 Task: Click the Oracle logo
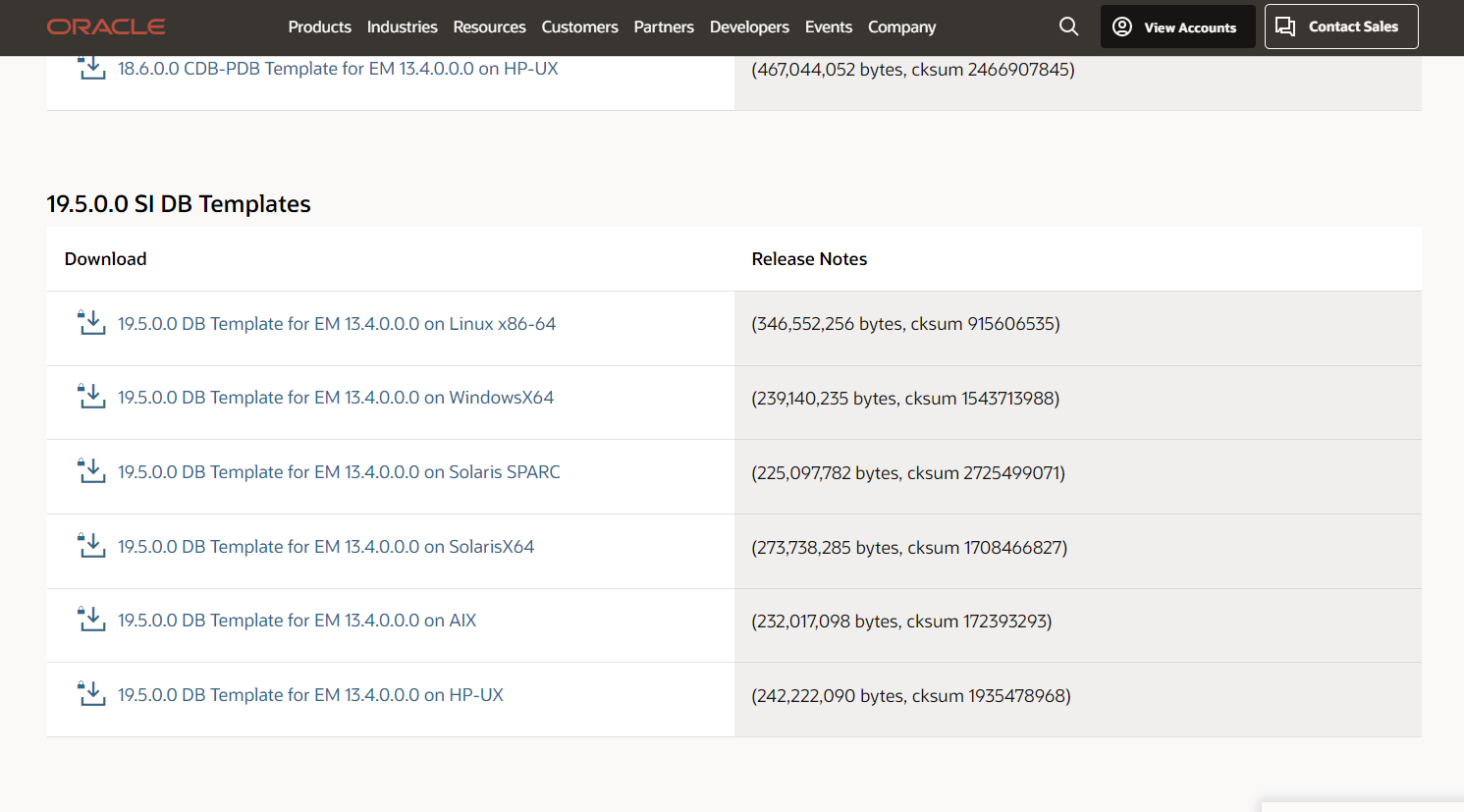coord(106,27)
